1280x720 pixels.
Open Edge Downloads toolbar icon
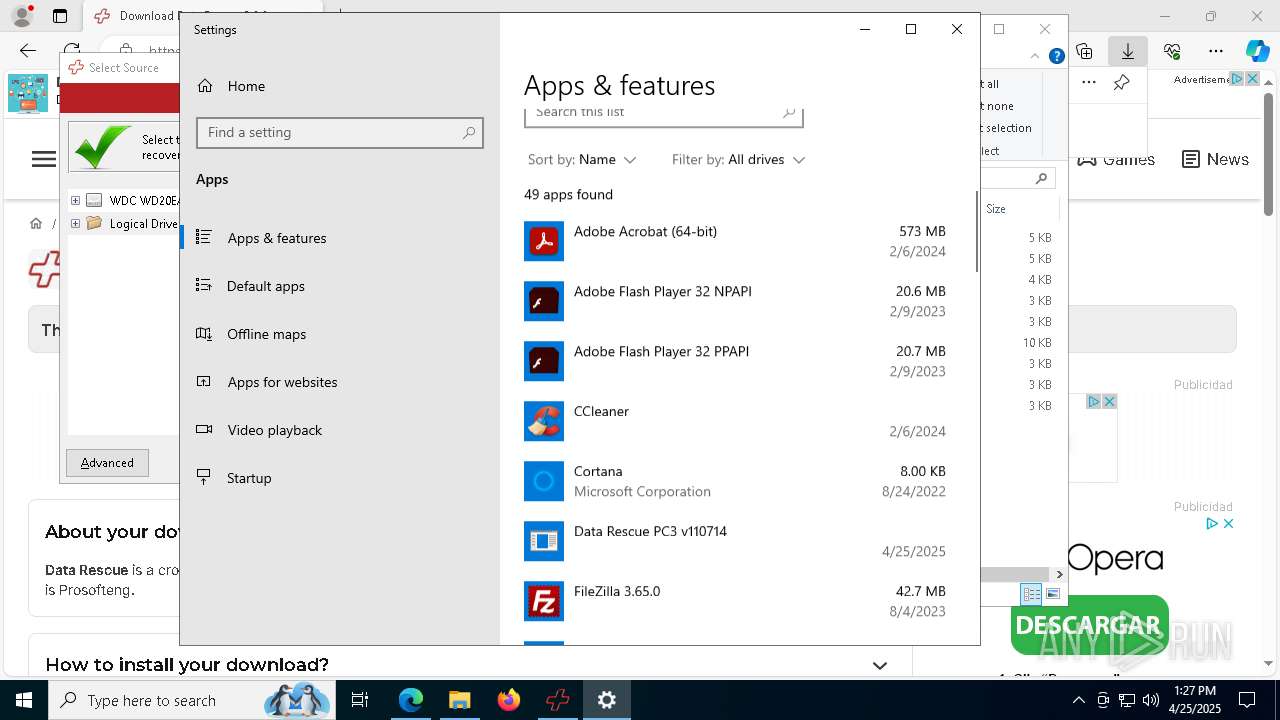click(1128, 51)
